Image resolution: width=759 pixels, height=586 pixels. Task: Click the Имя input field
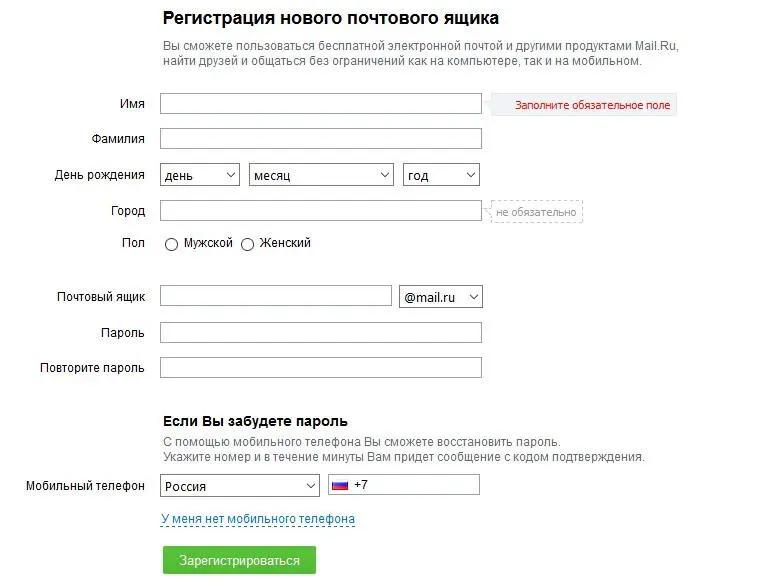320,104
